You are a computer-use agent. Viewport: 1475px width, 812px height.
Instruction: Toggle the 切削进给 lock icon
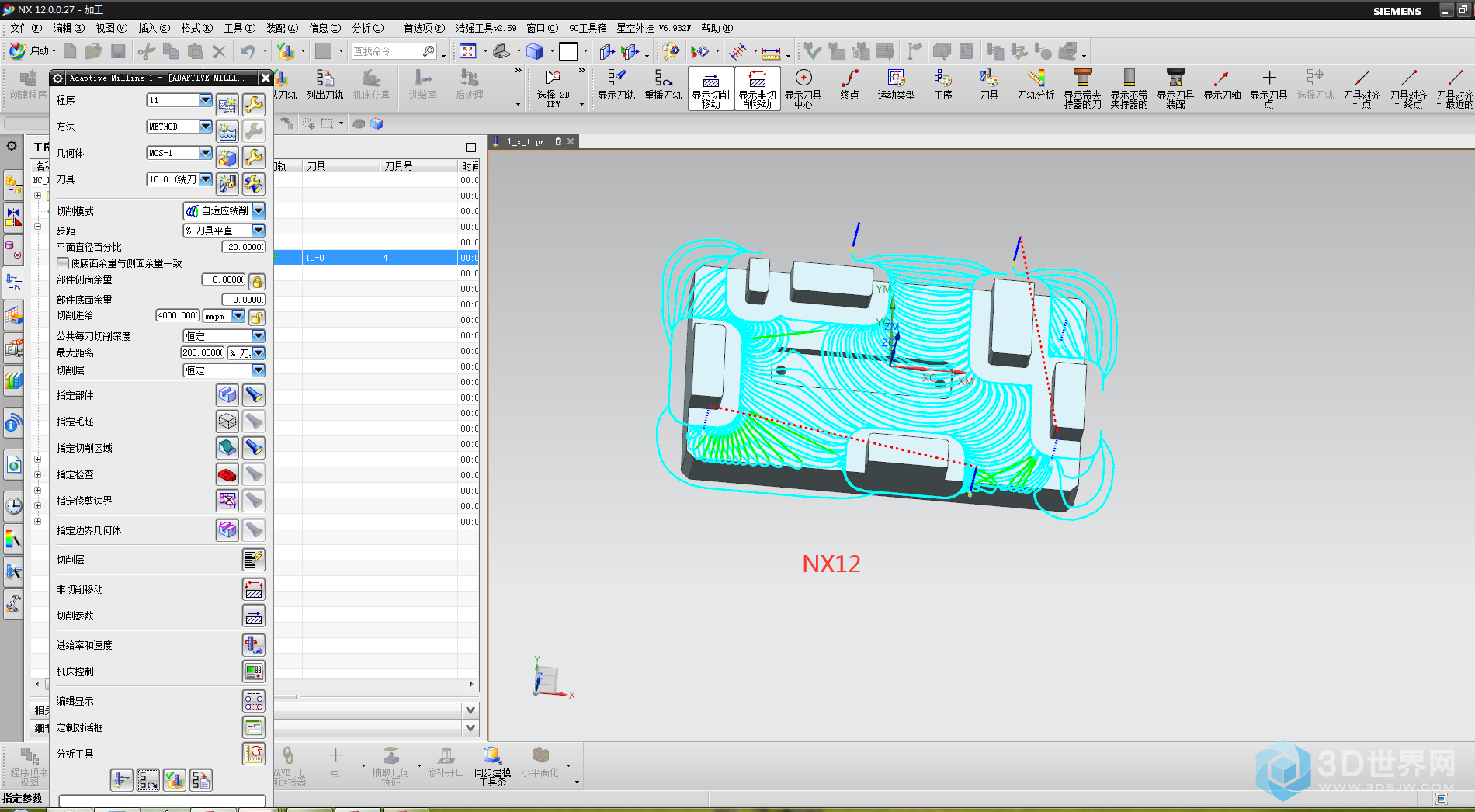point(257,316)
